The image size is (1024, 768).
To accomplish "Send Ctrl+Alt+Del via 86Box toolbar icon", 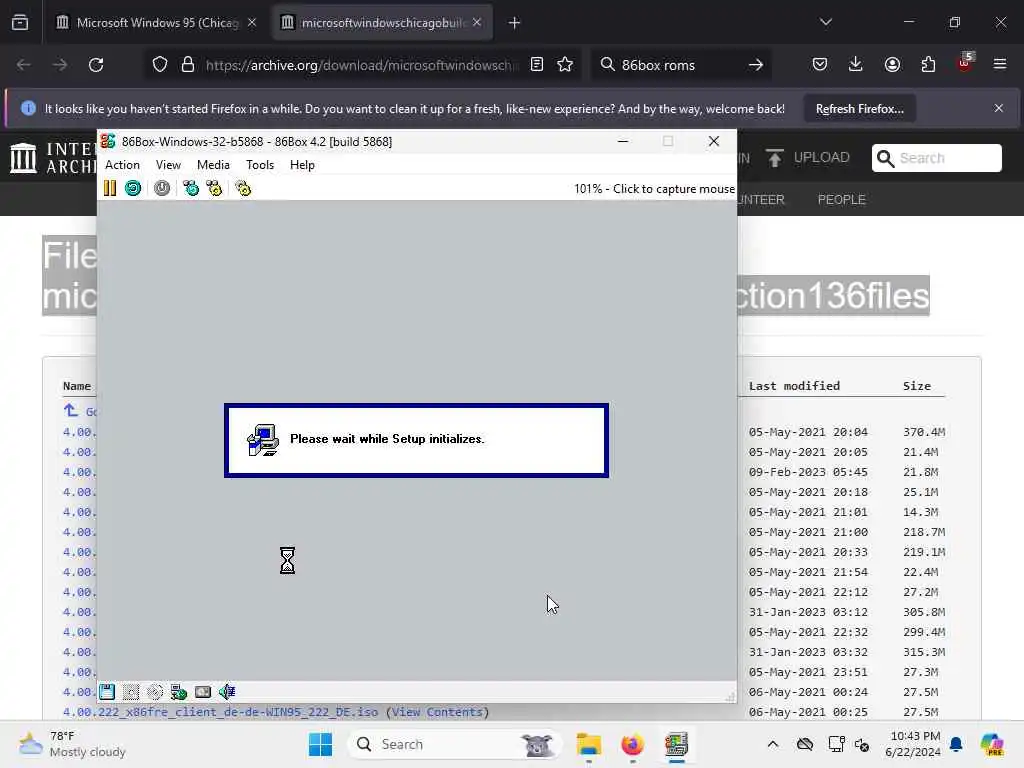I will click(x=191, y=189).
